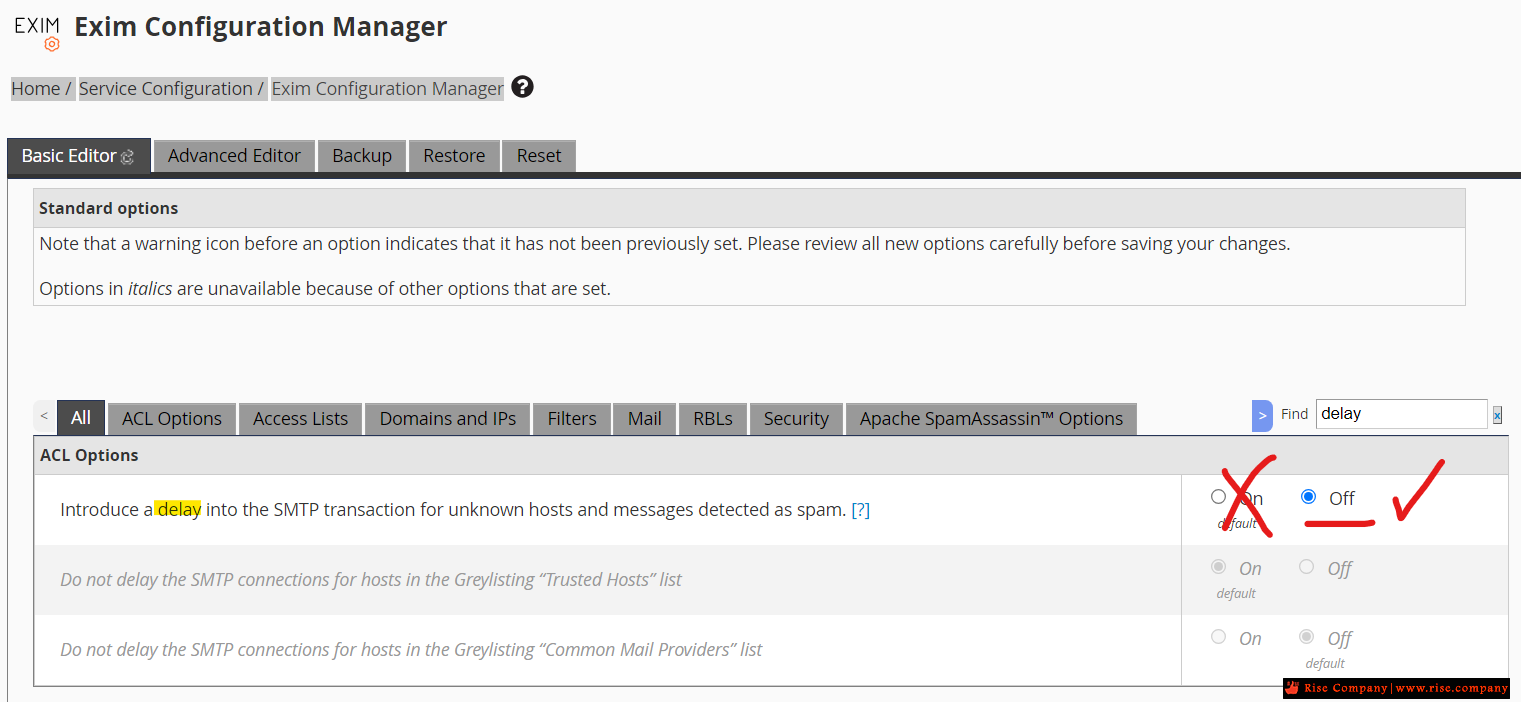Select On for Common Mail Providers option

pyautogui.click(x=1218, y=637)
